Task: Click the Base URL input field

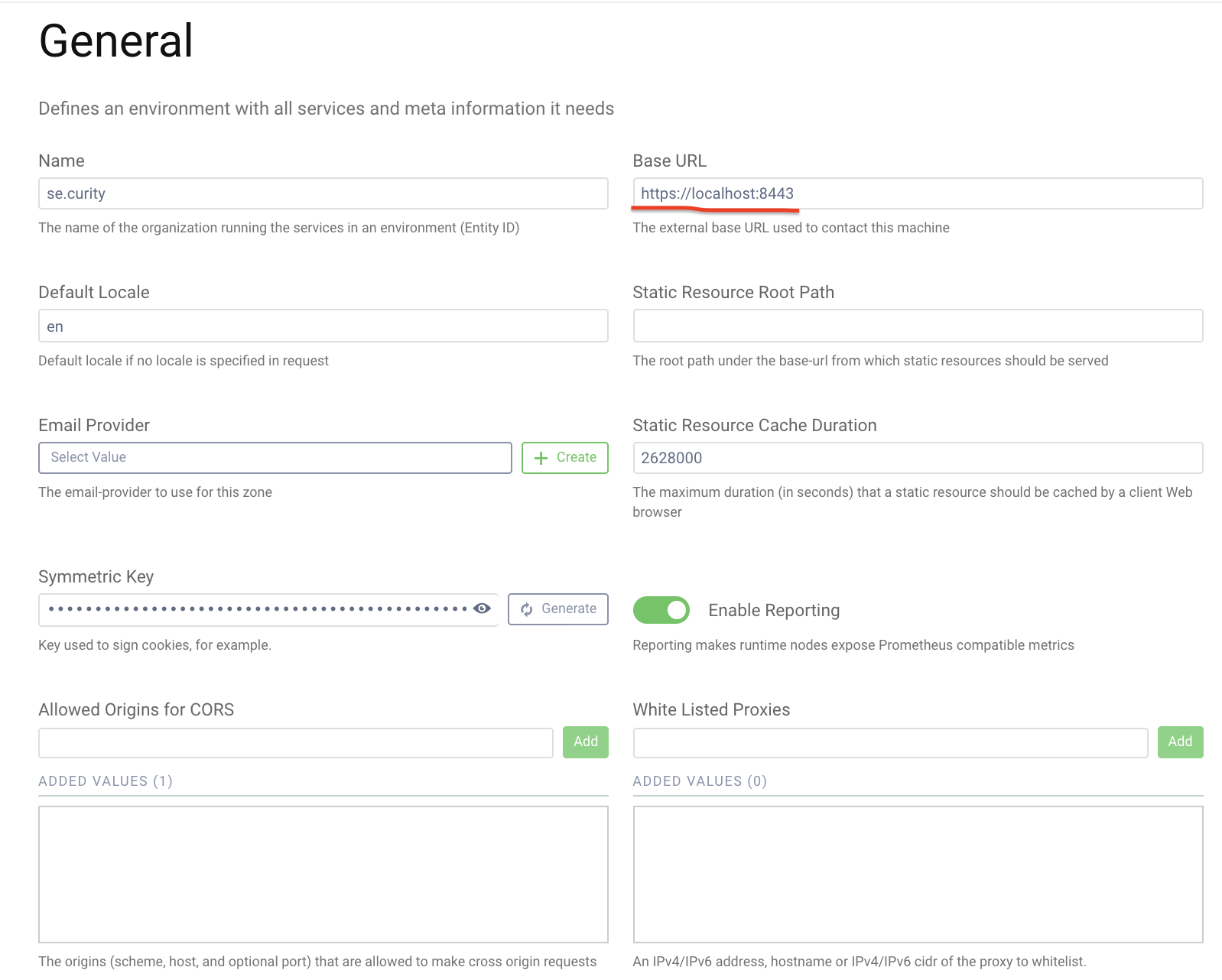Action: pos(918,193)
